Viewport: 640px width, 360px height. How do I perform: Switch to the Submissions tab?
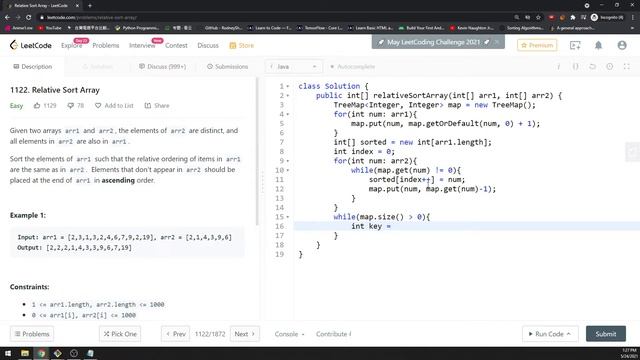pyautogui.click(x=227, y=67)
